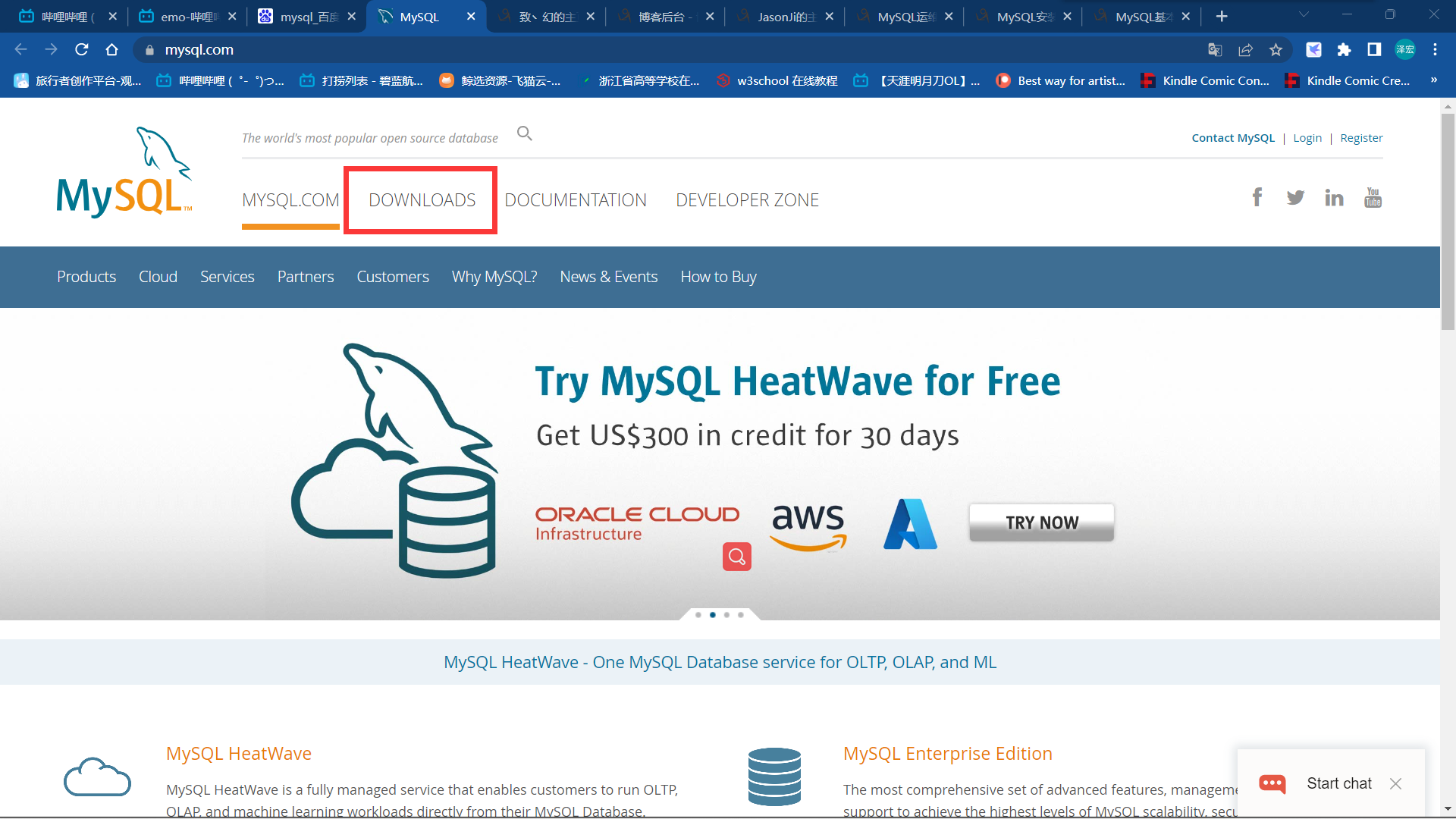Reload the mysql.com page
The image size is (1456, 819).
(81, 49)
